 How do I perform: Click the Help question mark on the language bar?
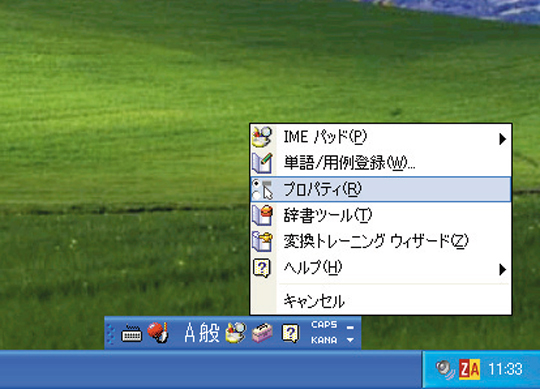click(x=290, y=333)
